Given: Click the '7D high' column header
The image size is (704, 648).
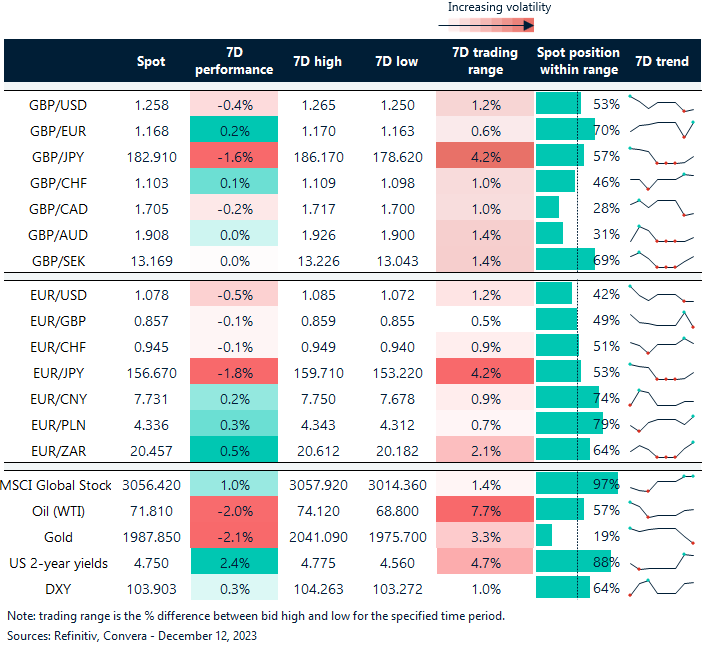Looking at the screenshot, I should [317, 61].
